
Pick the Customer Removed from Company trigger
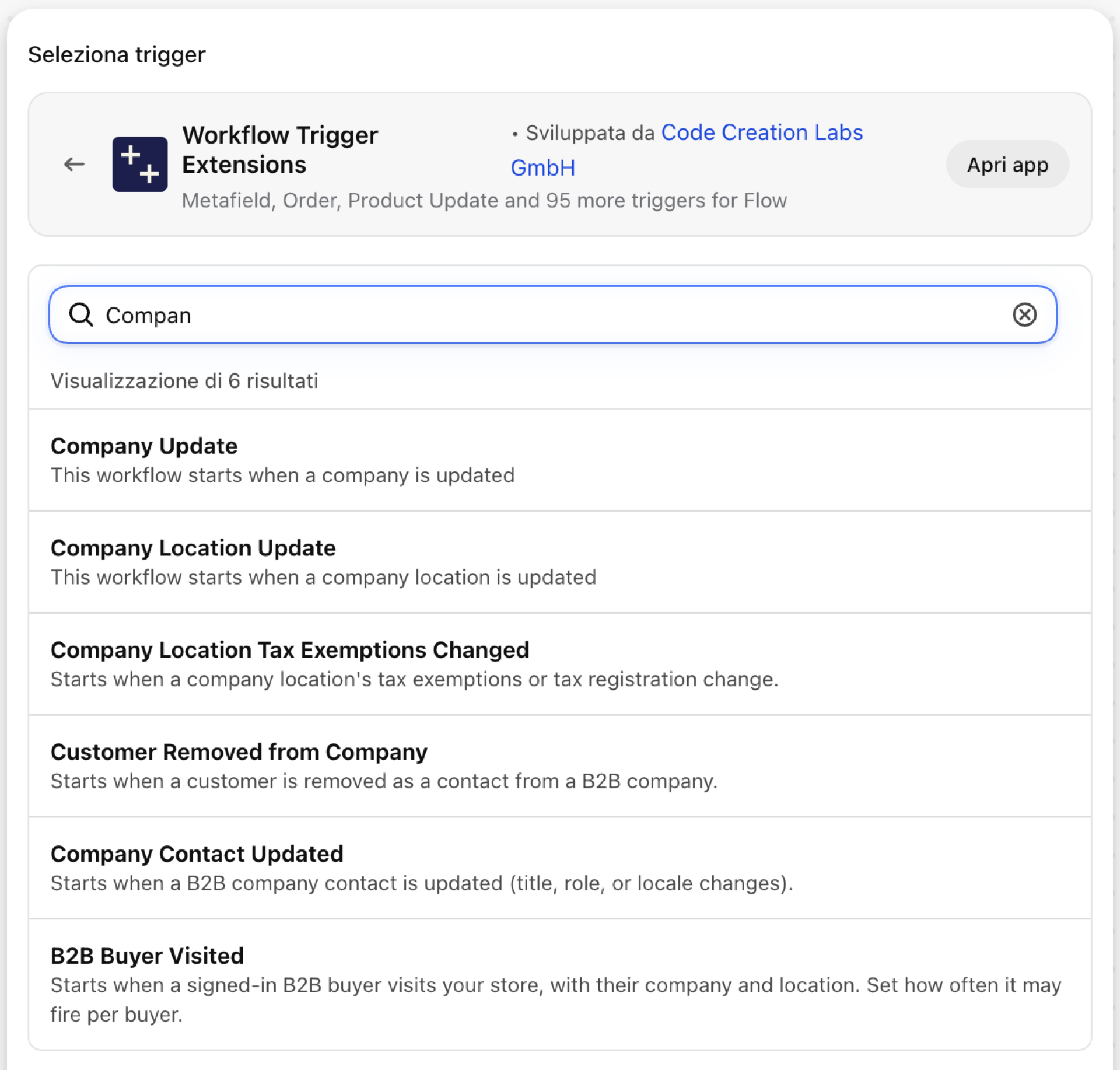tap(560, 767)
